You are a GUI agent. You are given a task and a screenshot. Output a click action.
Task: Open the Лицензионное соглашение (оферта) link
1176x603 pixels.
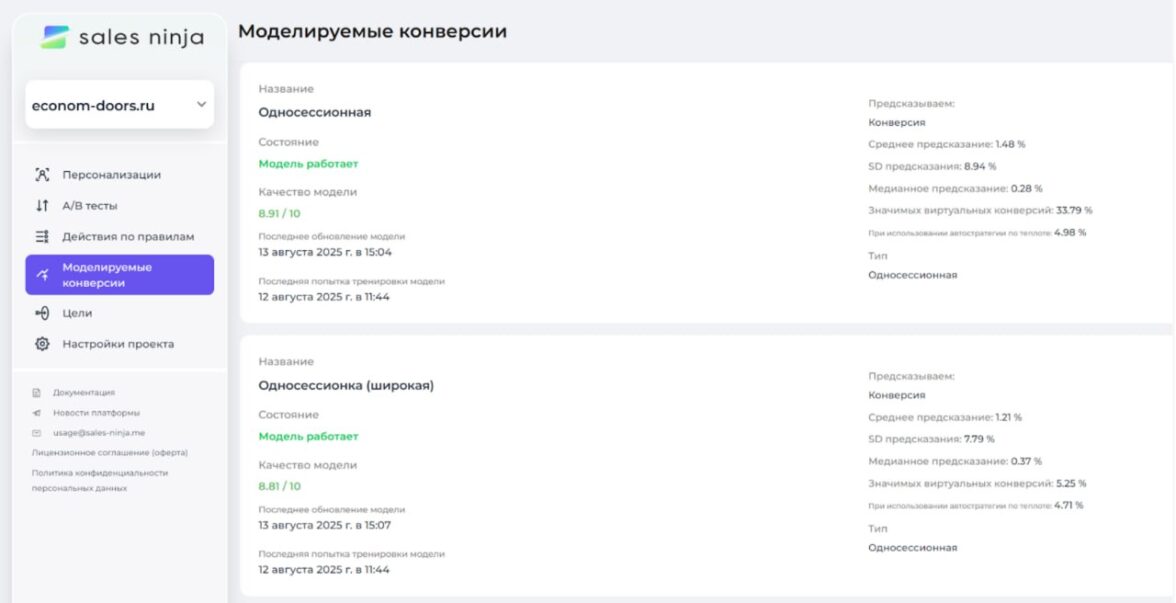pos(110,452)
